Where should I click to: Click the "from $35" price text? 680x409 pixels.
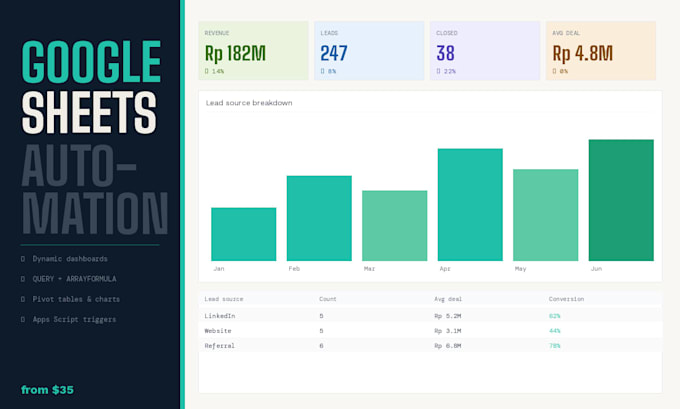47,390
